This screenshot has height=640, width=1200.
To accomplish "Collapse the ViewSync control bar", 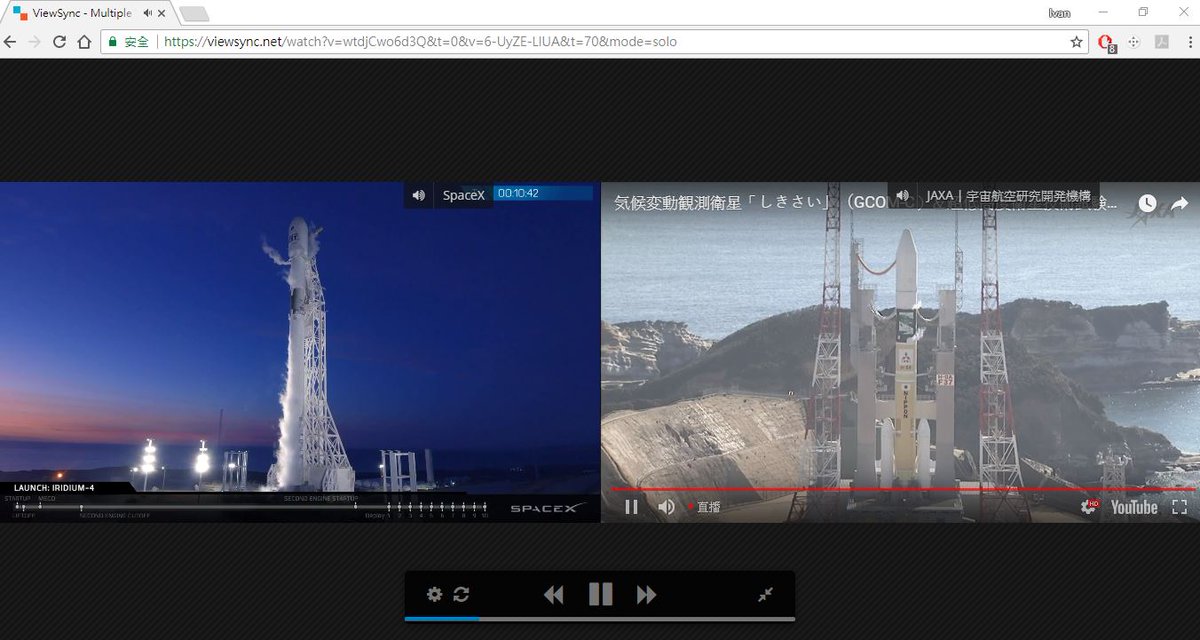I will click(x=765, y=594).
